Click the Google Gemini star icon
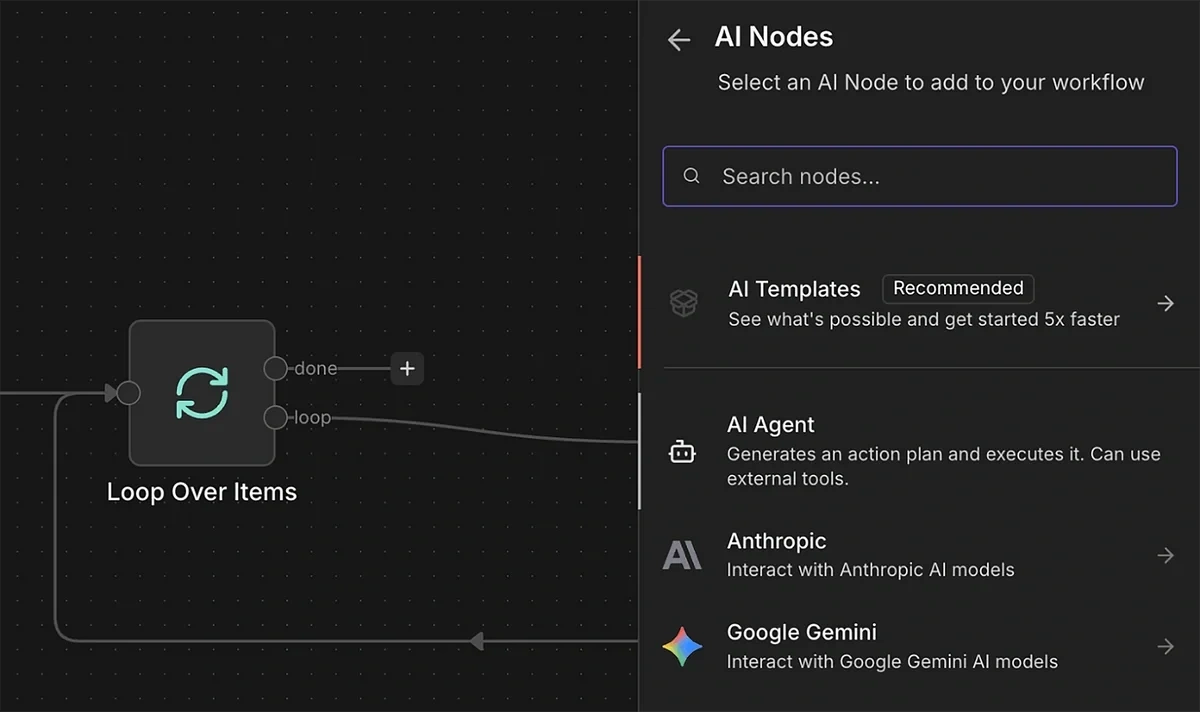The width and height of the screenshot is (1200, 712). [x=684, y=646]
